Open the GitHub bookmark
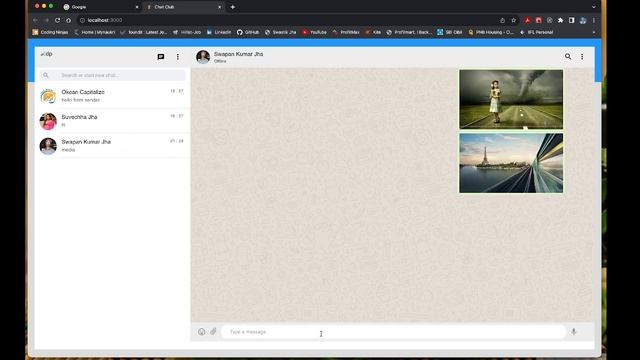The image size is (640, 360). coord(248,32)
